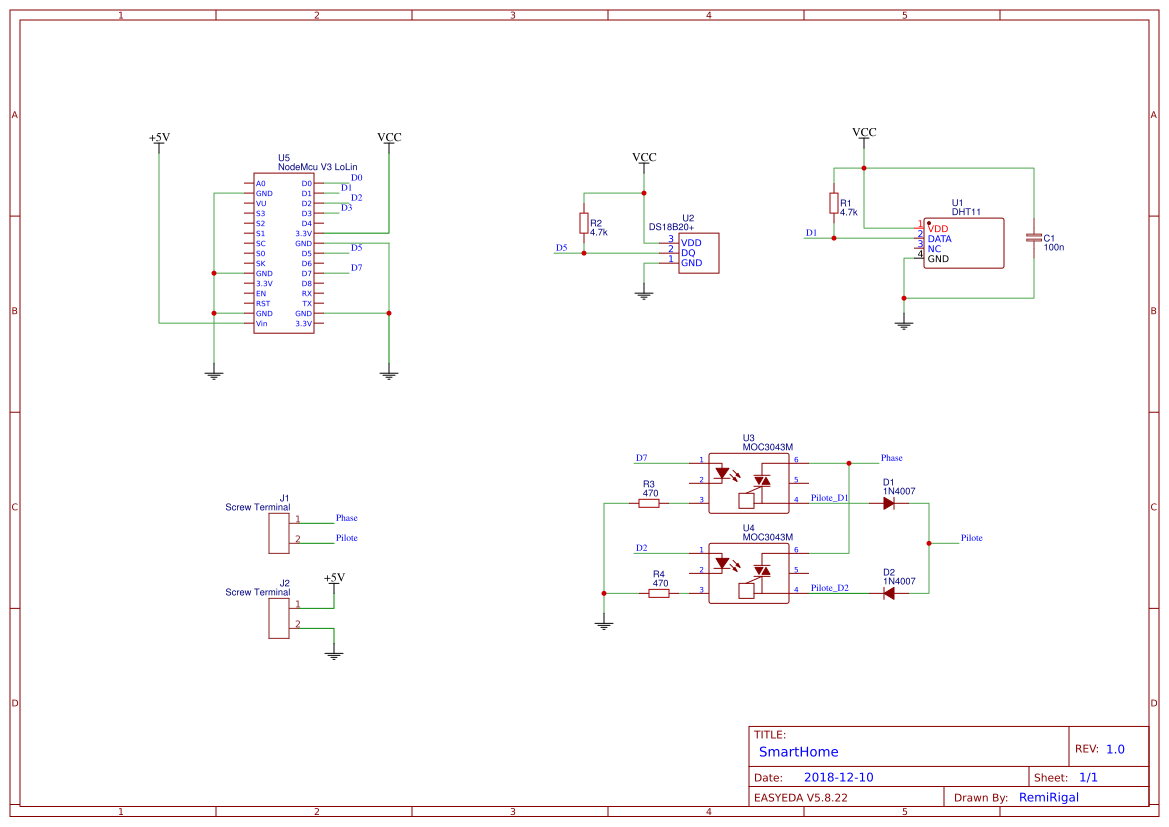
Task: Click the DATA pin label on DHT11
Action: (939, 239)
